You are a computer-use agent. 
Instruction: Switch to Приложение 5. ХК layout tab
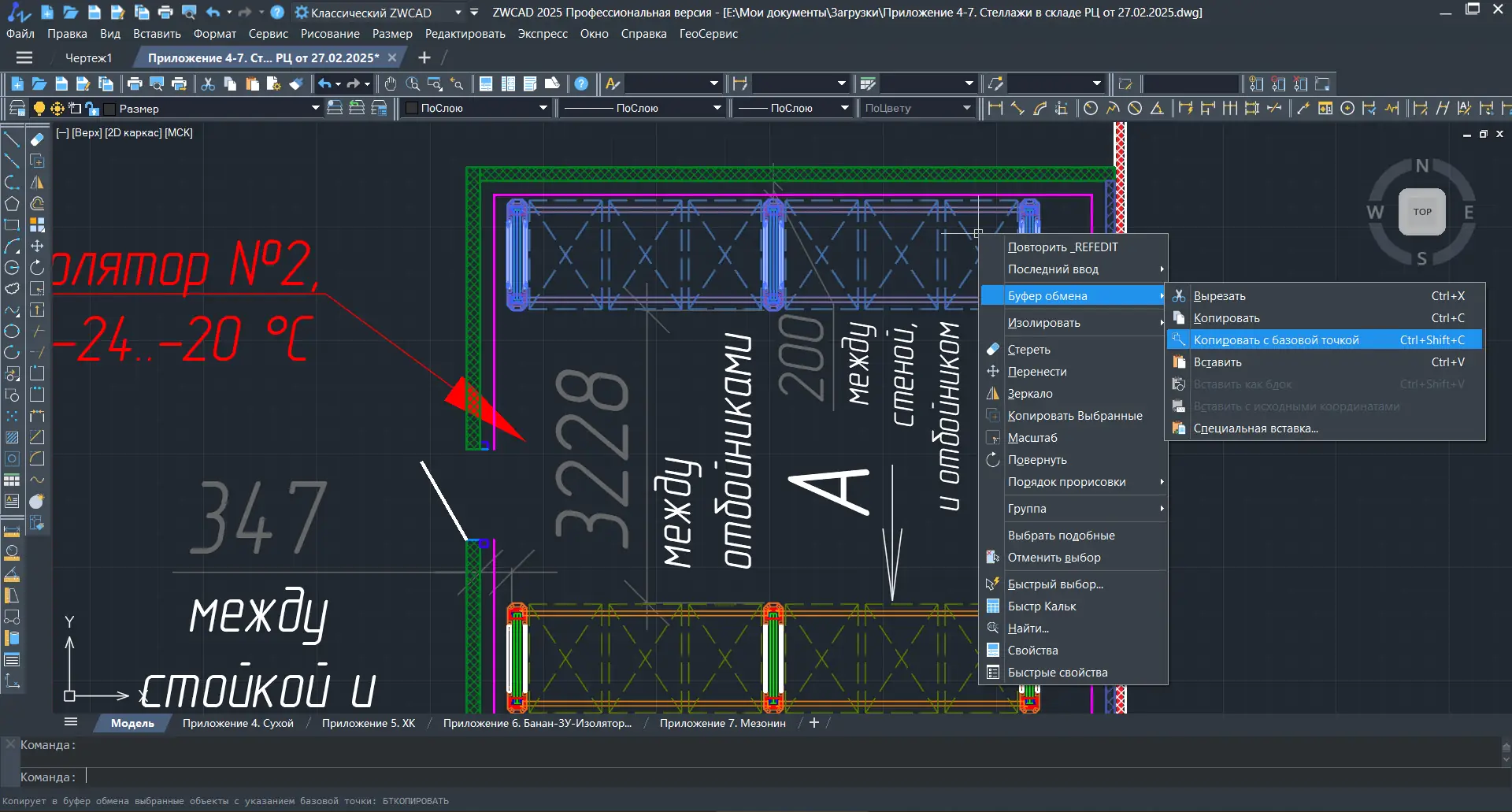(x=368, y=723)
